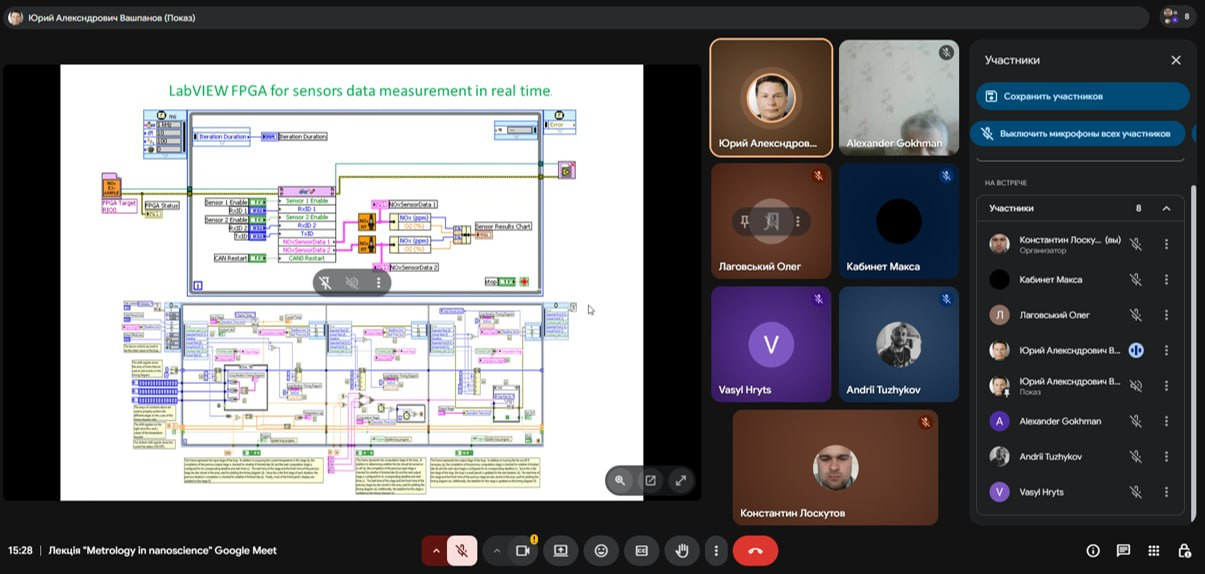The height and width of the screenshot is (574, 1205).
Task: Open options for Andrii Tuzhykov in list
Action: [1166, 456]
